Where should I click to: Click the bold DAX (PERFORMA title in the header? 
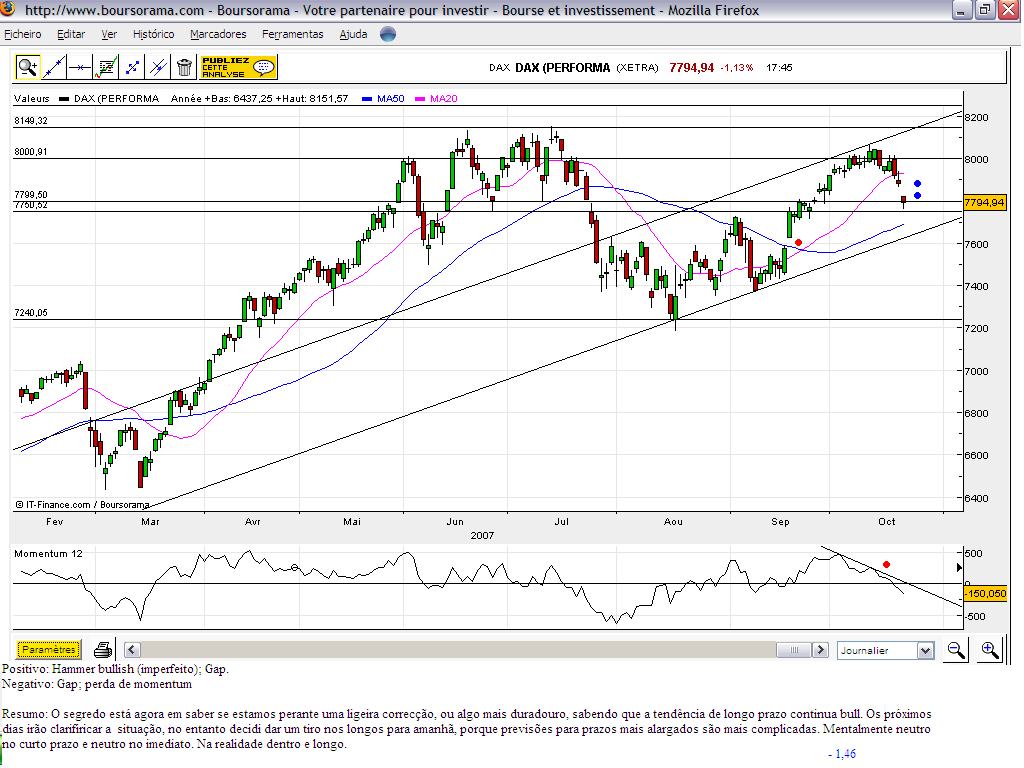562,68
